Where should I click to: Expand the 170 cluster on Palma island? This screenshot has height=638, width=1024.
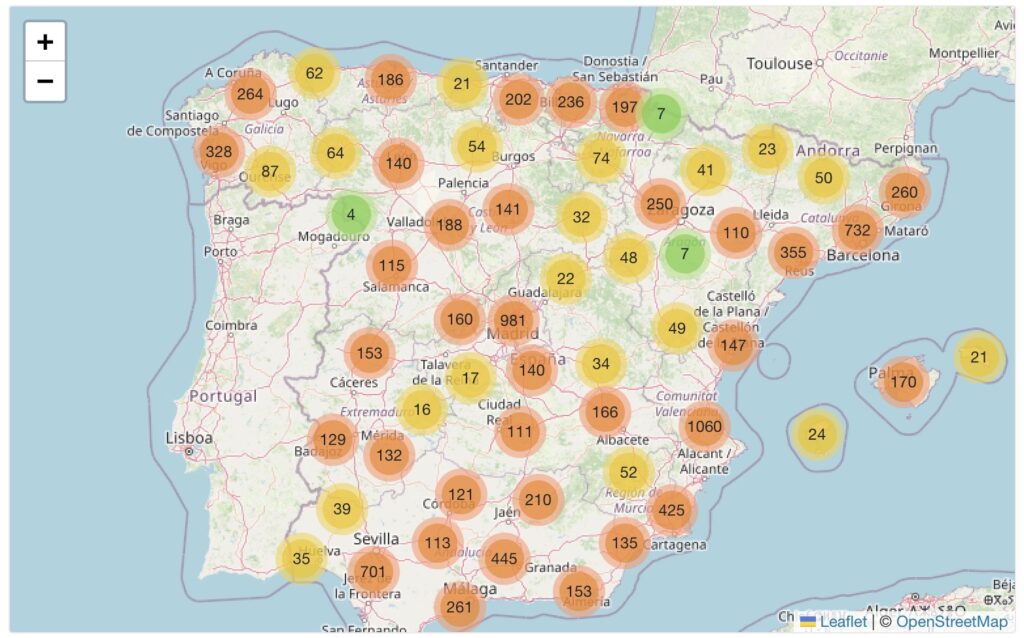coord(903,381)
